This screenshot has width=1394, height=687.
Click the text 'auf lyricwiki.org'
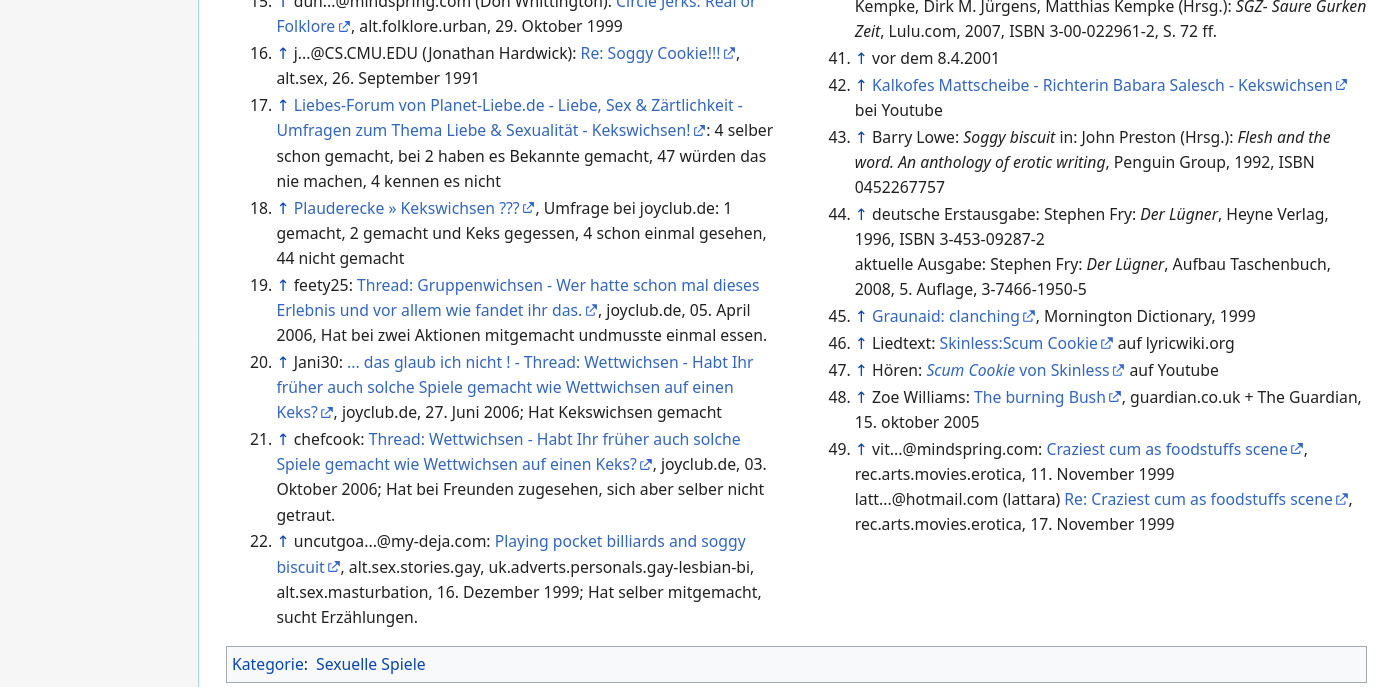click(x=1176, y=344)
